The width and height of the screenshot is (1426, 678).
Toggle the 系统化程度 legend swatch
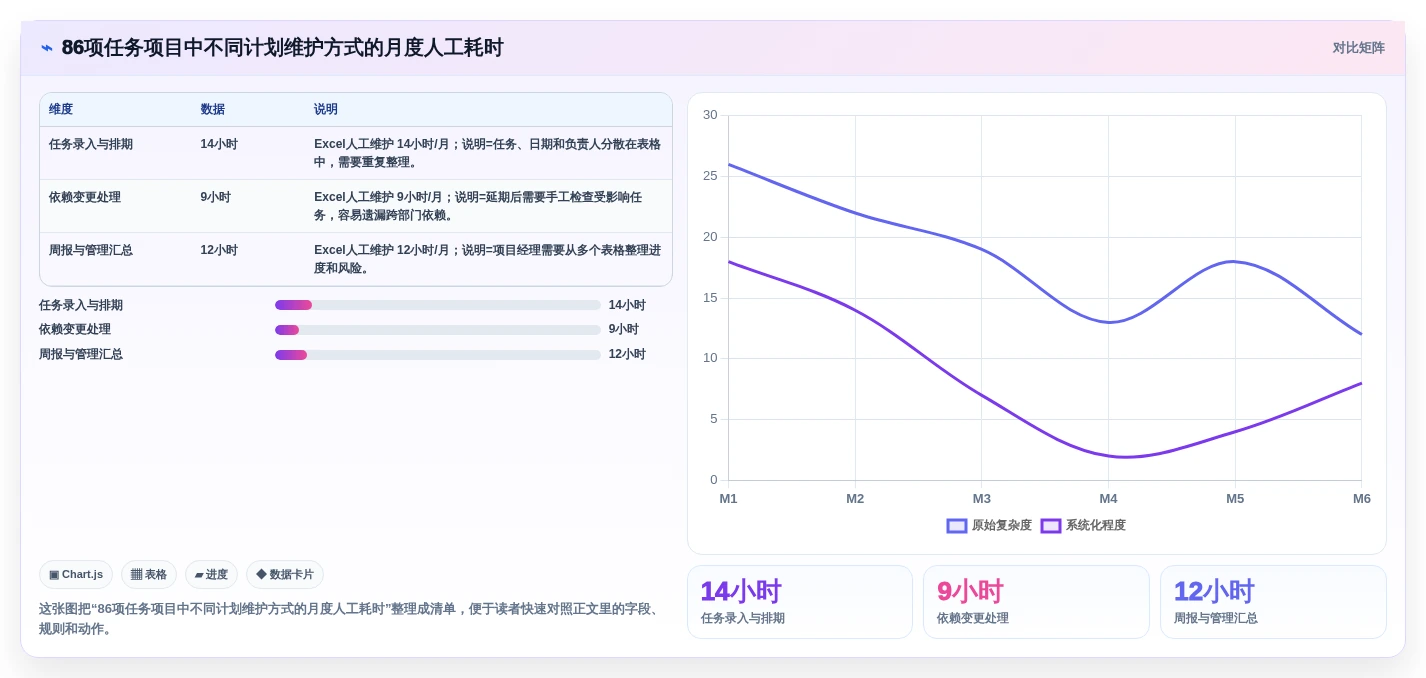(x=1051, y=525)
